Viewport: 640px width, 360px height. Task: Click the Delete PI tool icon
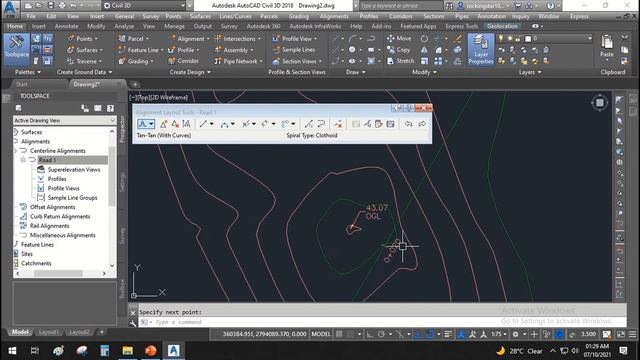(175, 124)
